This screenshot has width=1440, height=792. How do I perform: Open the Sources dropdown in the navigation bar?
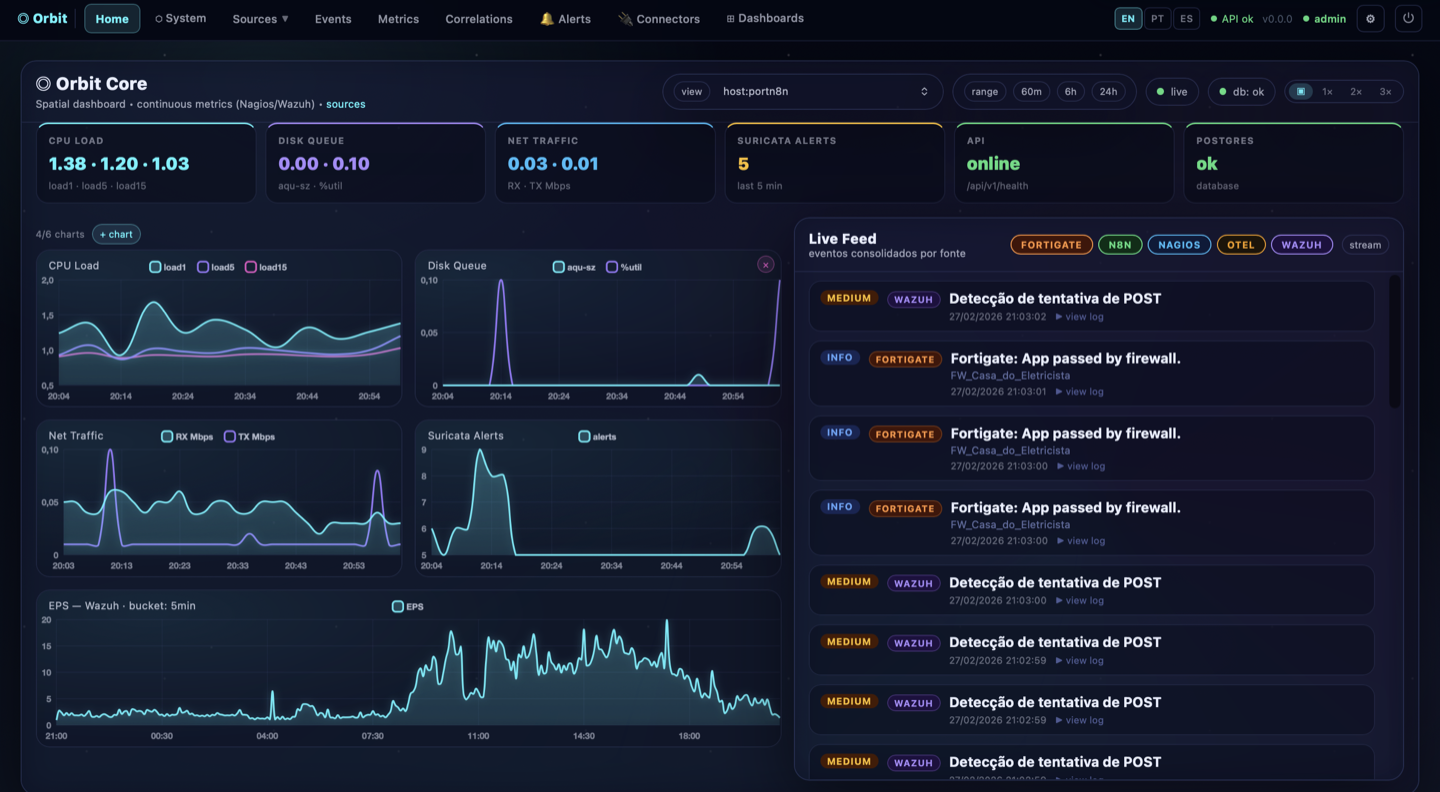pyautogui.click(x=258, y=18)
